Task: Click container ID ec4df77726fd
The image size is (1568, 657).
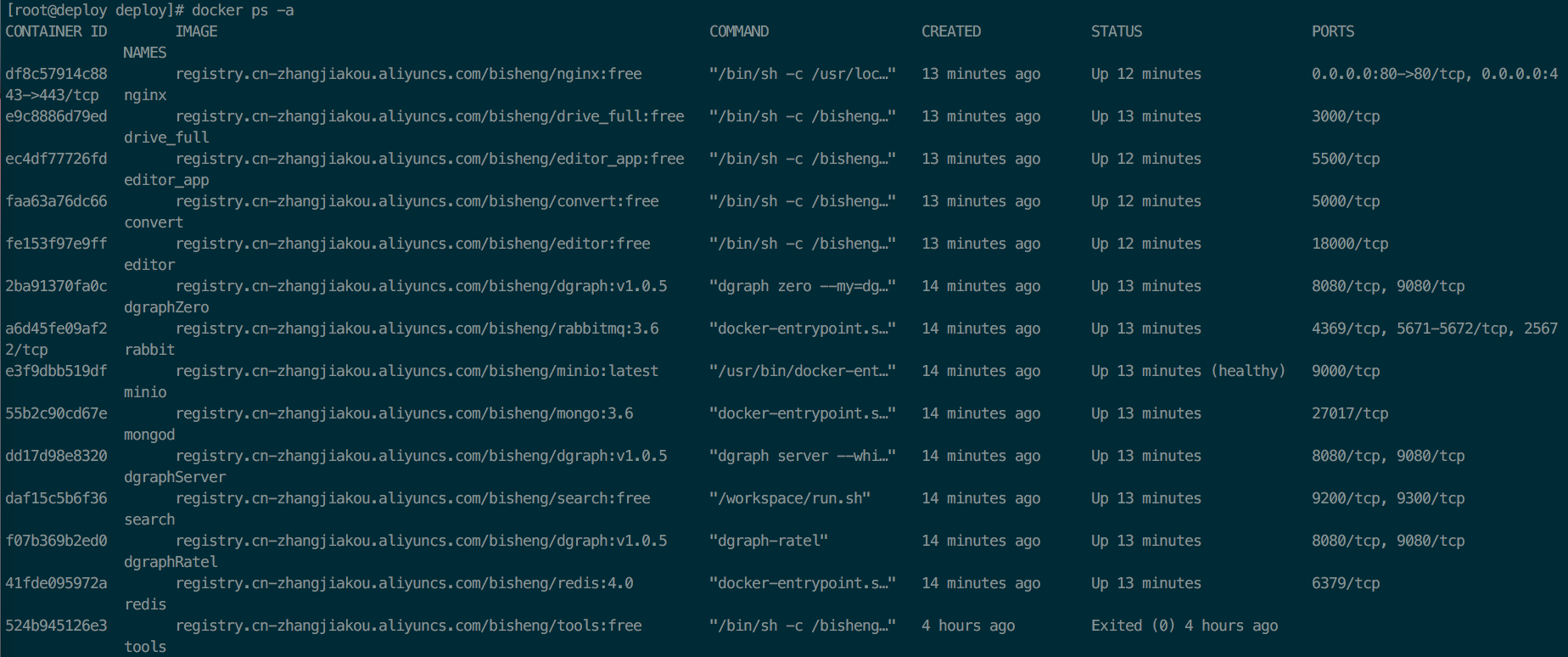Action: [x=56, y=159]
